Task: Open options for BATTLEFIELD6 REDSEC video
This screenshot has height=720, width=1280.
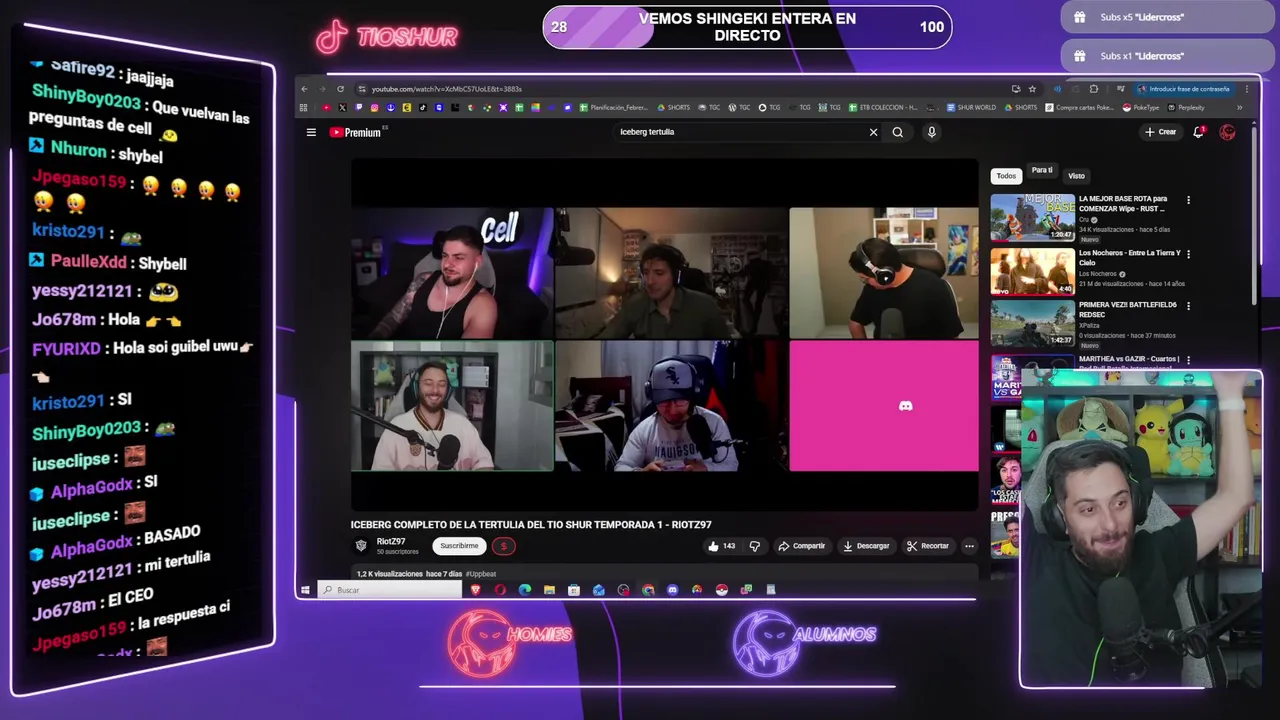Action: point(1188,306)
